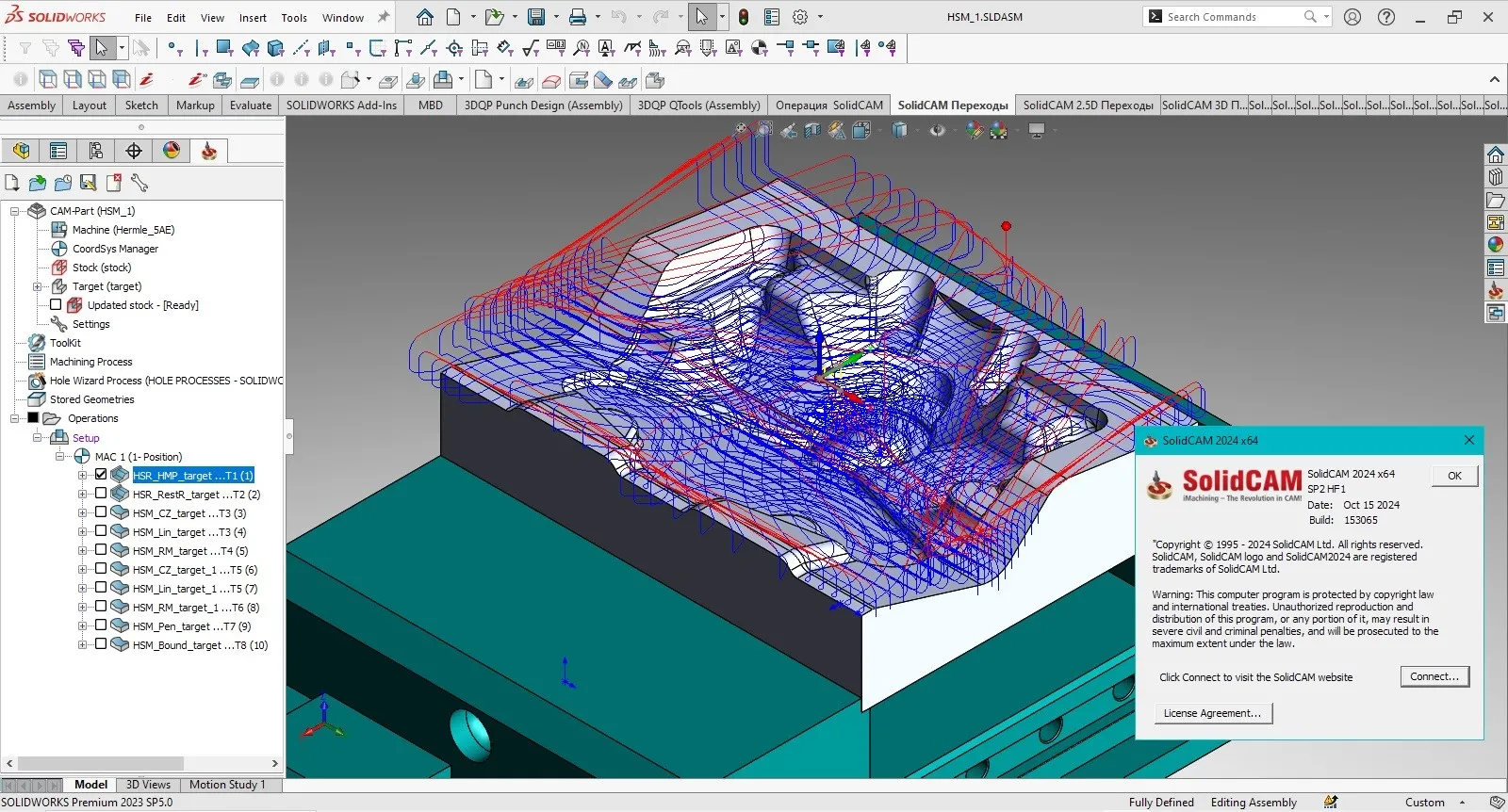Open the License Agreement... button

(x=1213, y=713)
